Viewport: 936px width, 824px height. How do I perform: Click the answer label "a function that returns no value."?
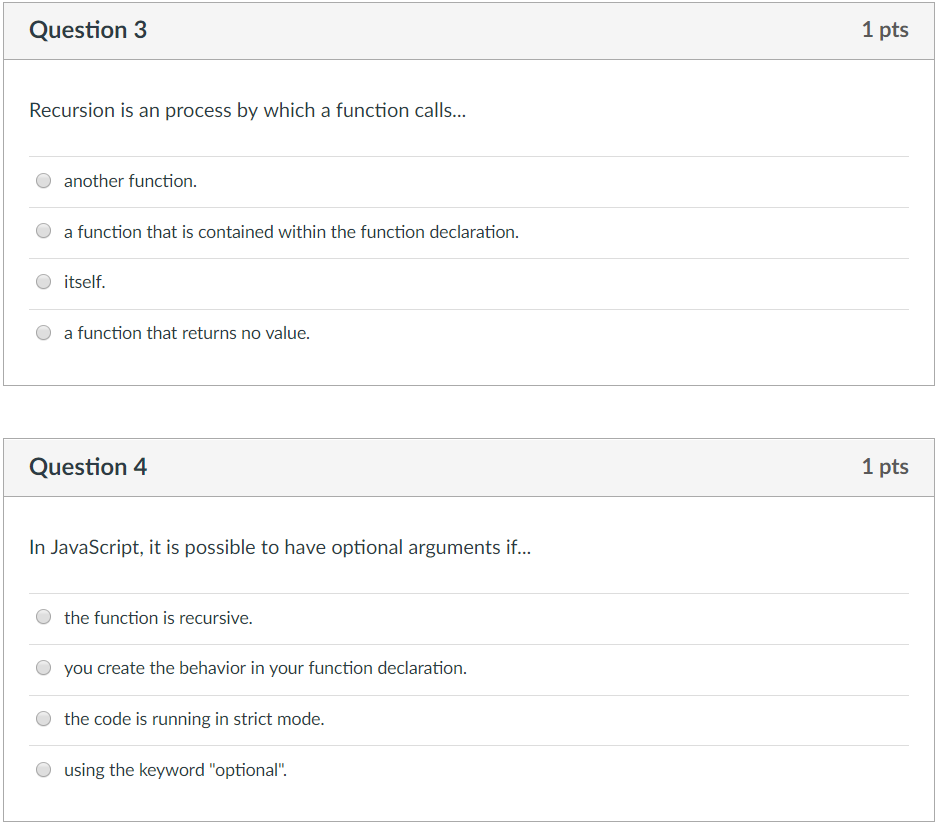186,332
